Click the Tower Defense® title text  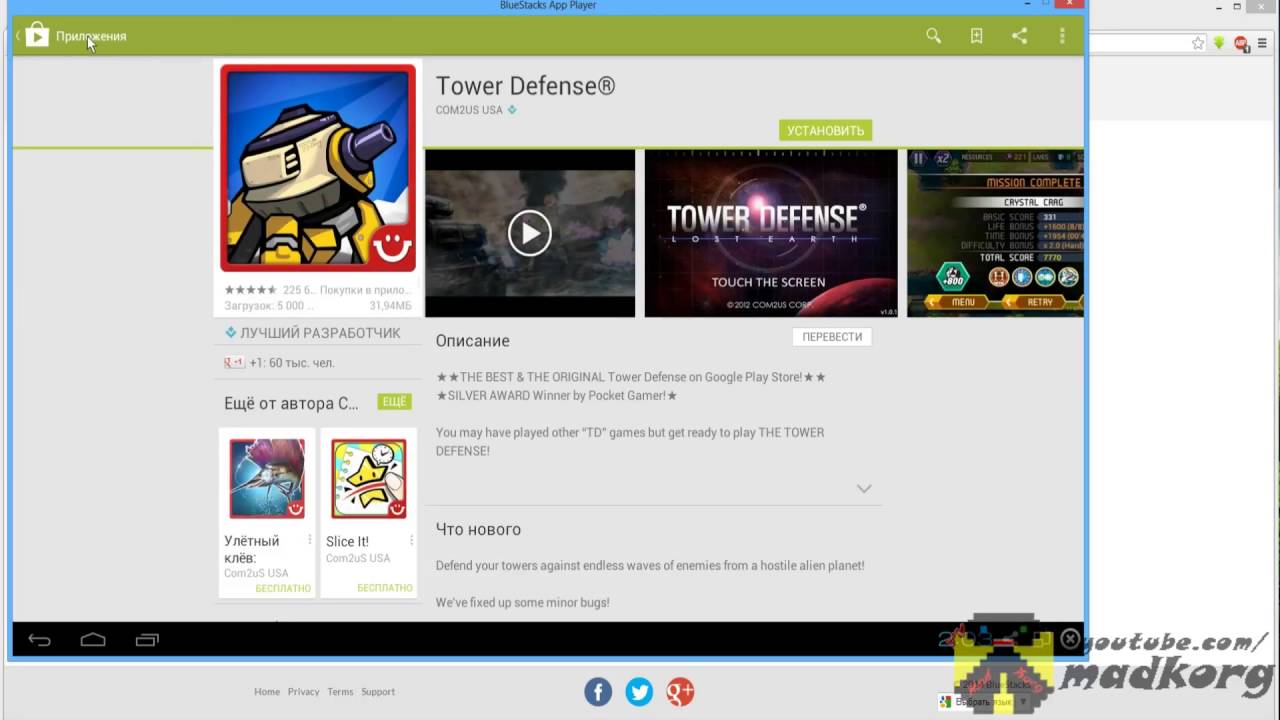525,86
